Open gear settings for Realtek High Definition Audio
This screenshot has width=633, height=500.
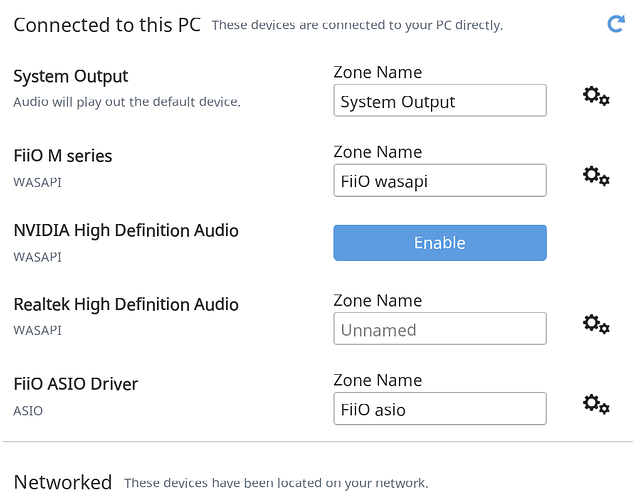coord(596,324)
